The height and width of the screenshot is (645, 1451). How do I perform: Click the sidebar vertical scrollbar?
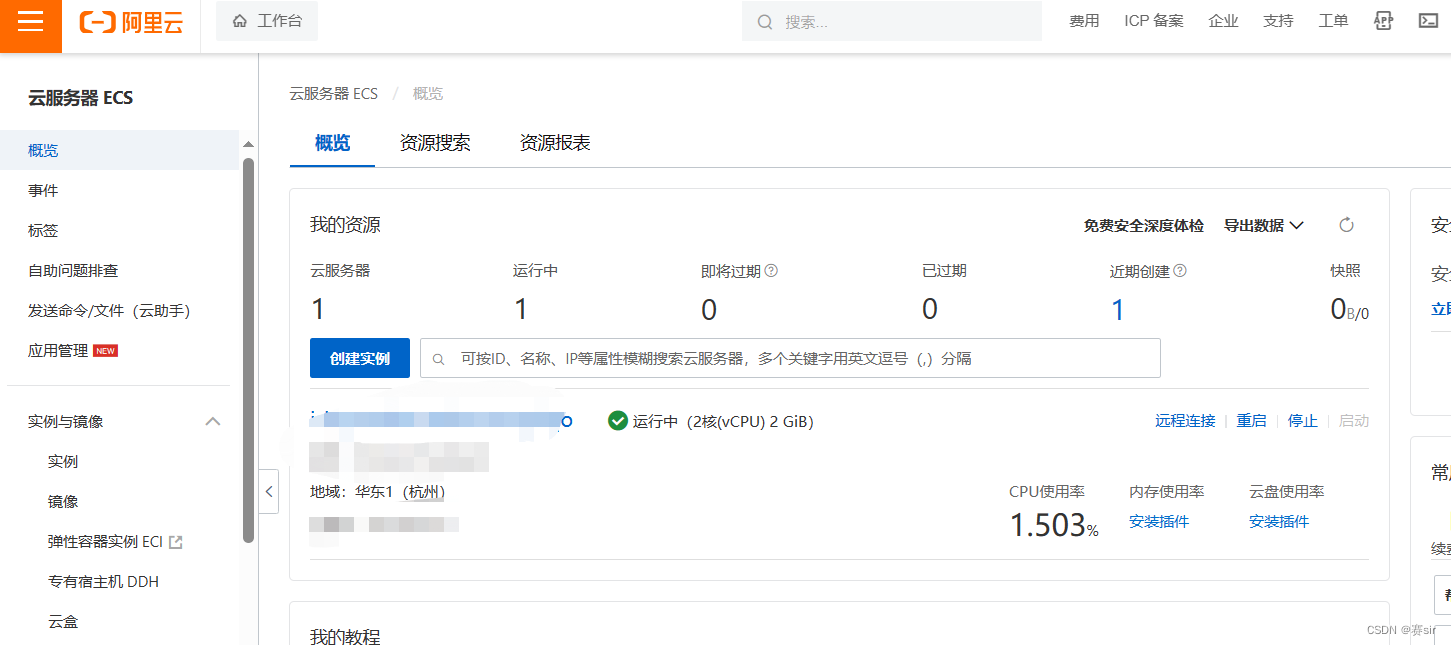tap(249, 350)
